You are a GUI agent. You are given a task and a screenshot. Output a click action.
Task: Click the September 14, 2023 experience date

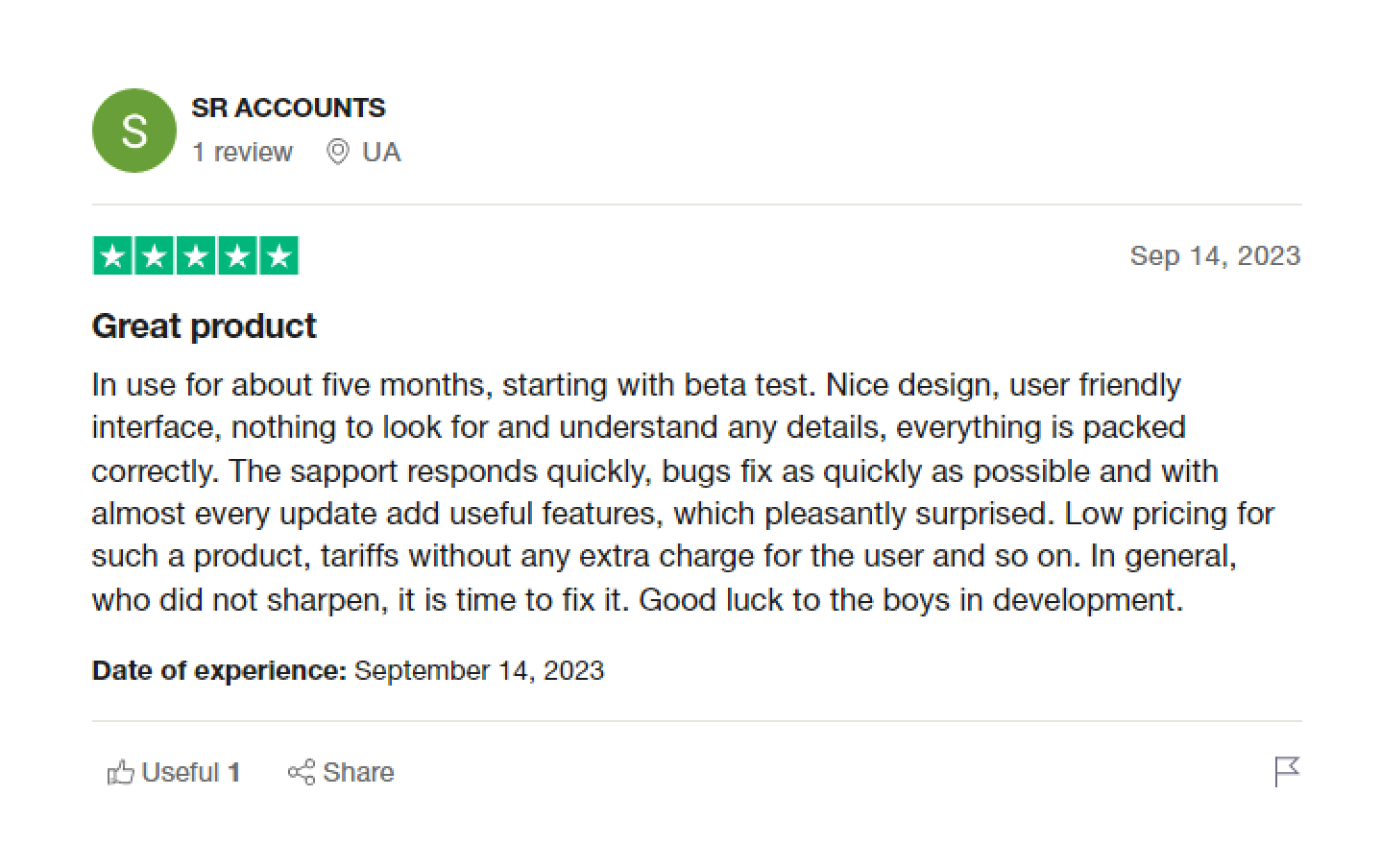[479, 670]
